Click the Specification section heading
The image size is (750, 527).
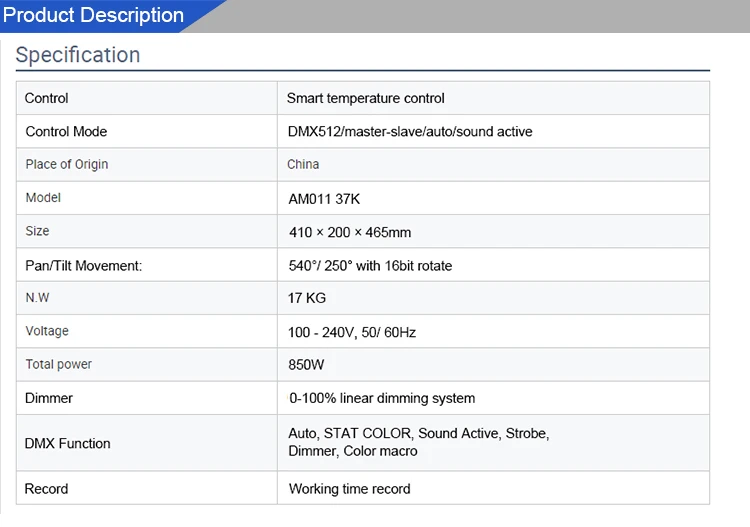pos(78,55)
